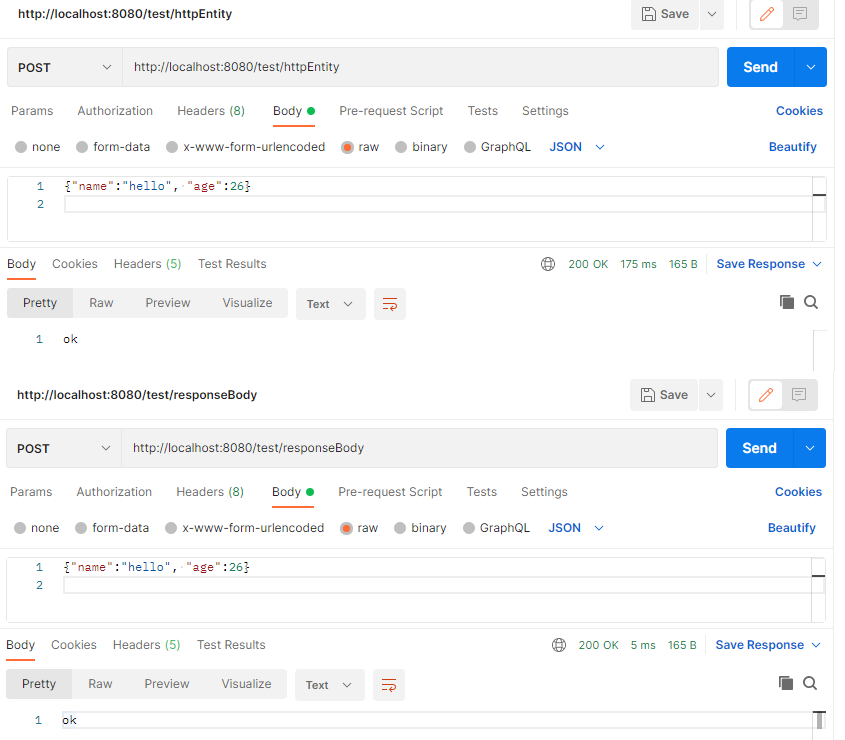Switch to Visualize view in httpEntity response

pyautogui.click(x=247, y=303)
